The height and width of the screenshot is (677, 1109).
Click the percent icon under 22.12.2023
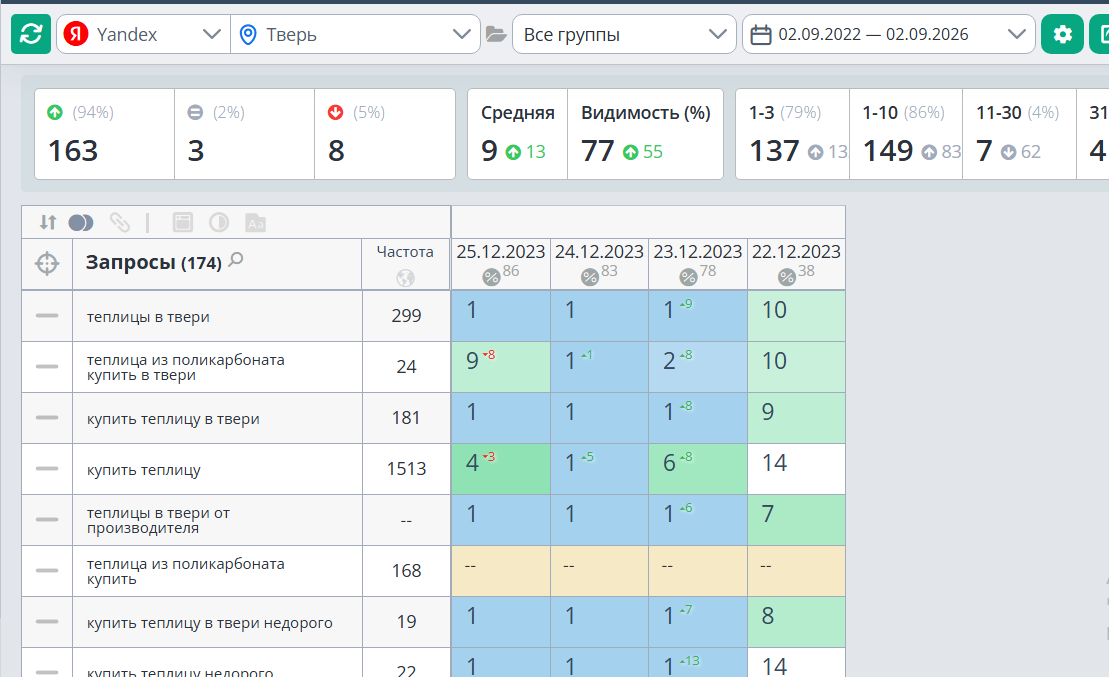click(x=786, y=277)
